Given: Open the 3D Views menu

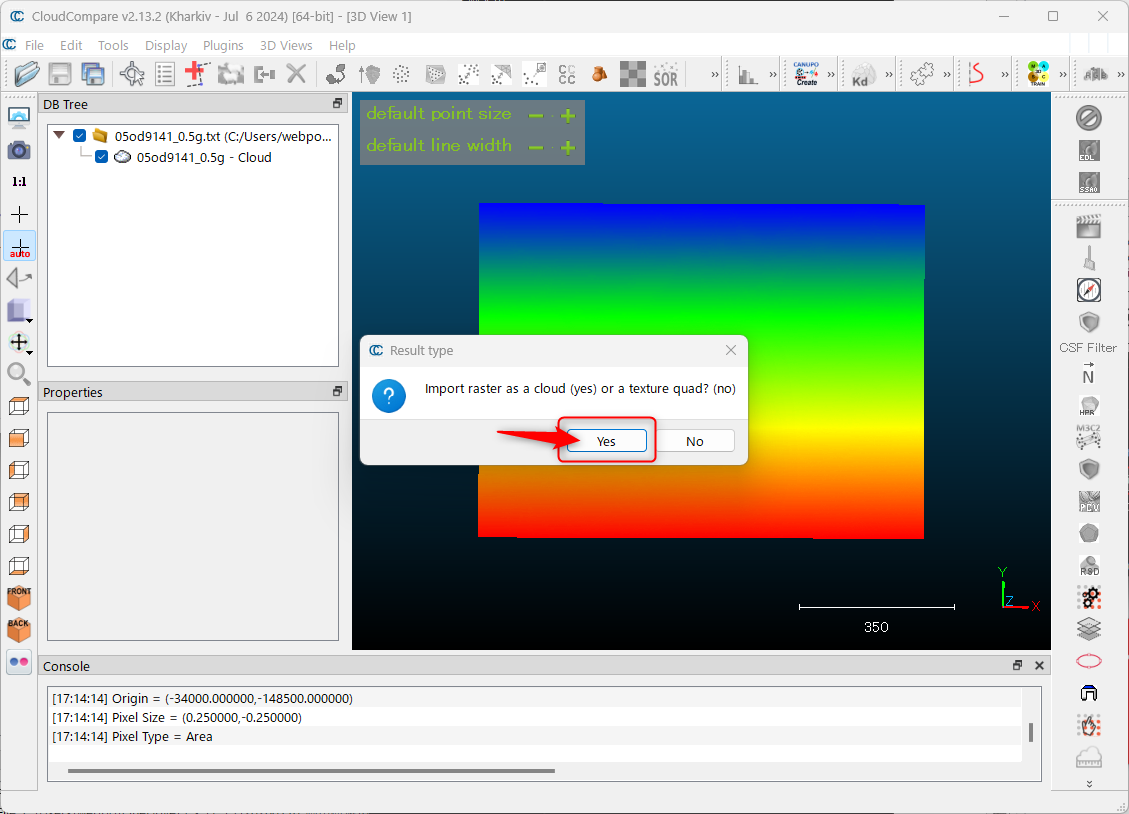Looking at the screenshot, I should (x=286, y=45).
